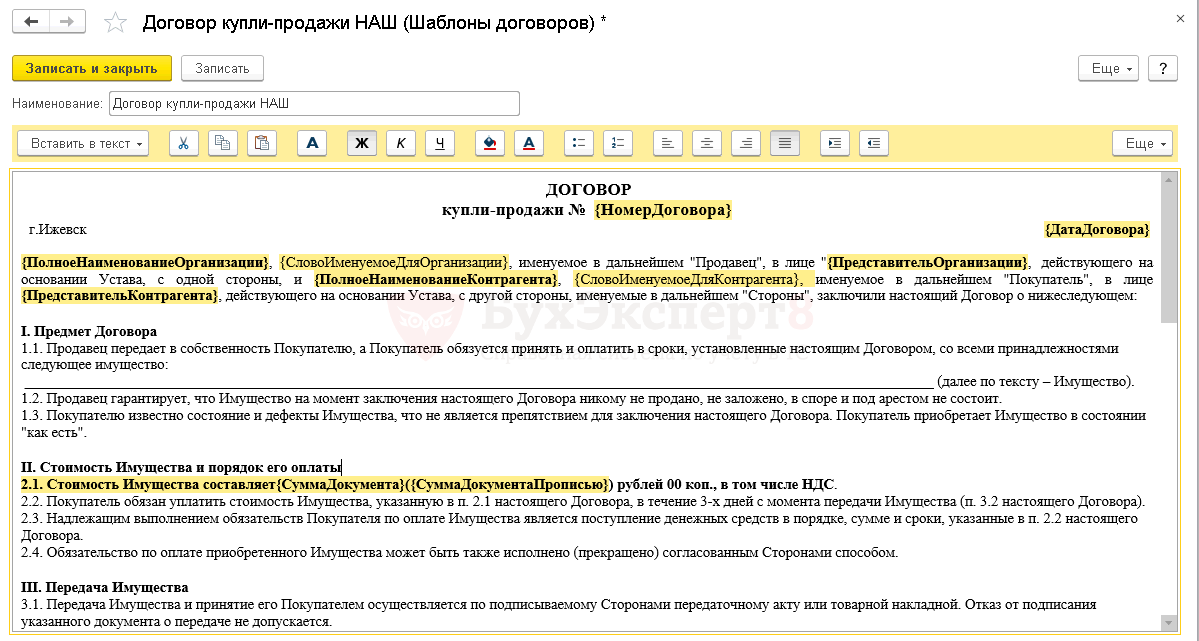The image size is (1199, 641).
Task: Click the 'Наименование' input field
Action: (x=314, y=103)
